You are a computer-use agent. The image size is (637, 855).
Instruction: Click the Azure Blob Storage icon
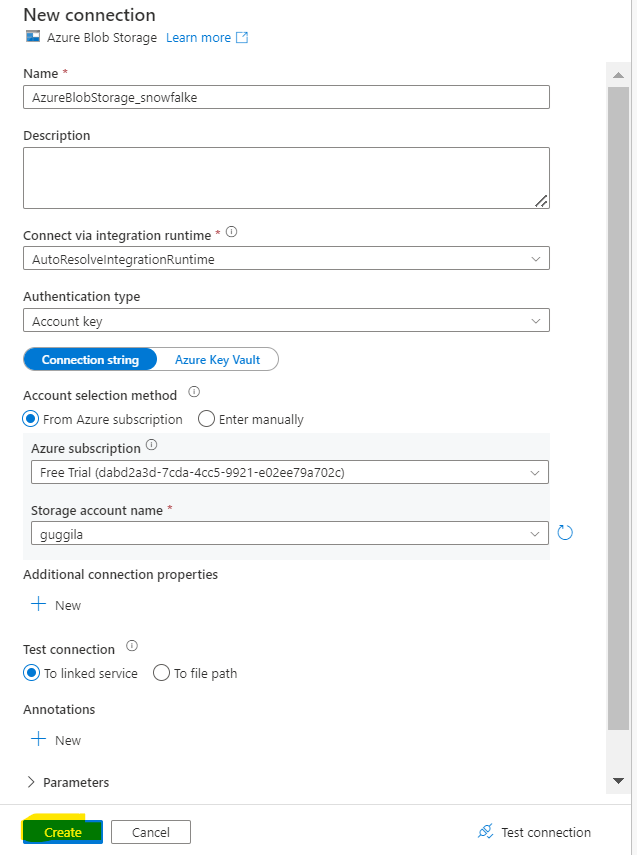(32, 38)
